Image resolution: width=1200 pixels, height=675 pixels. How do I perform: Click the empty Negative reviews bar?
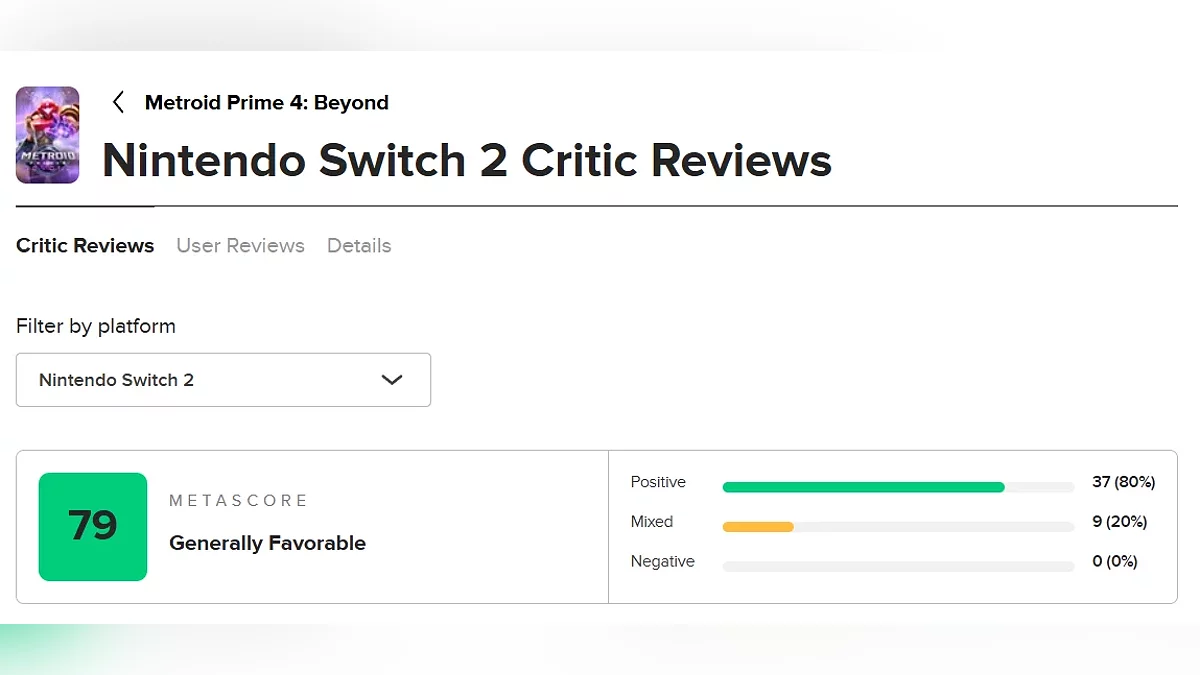898,566
